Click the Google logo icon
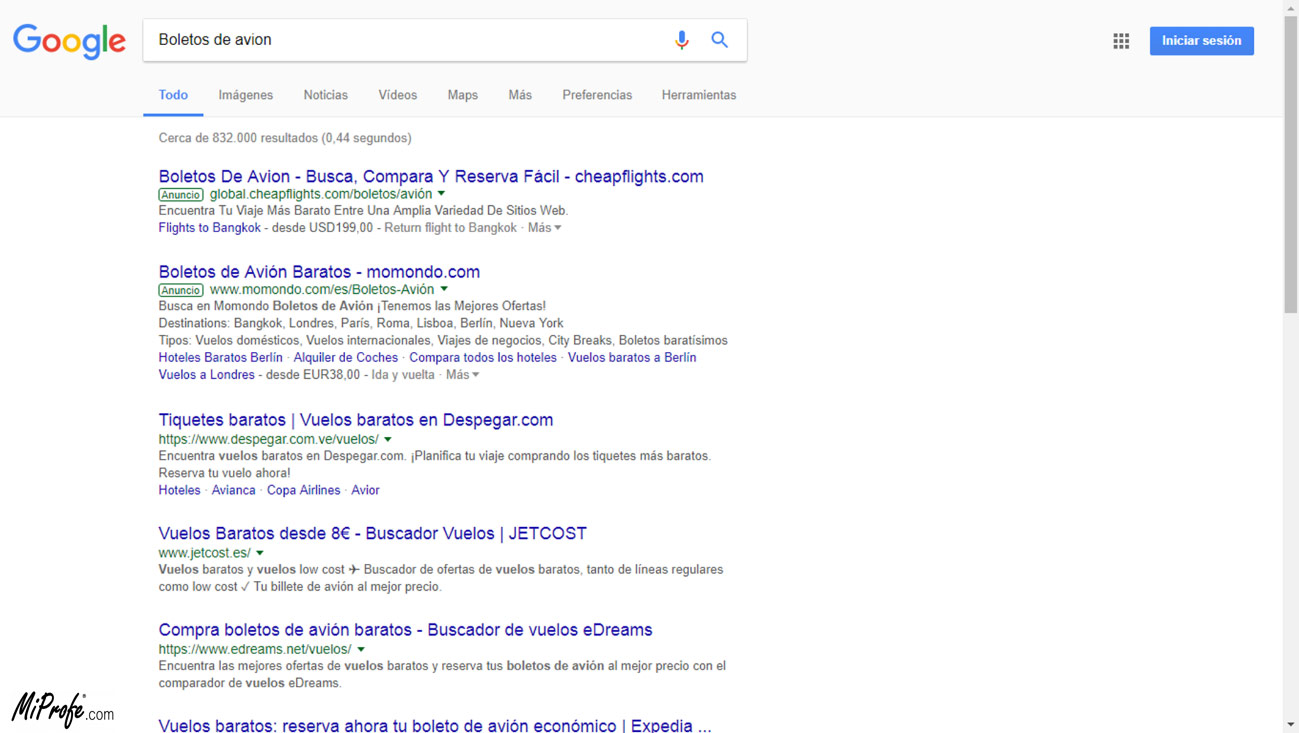 tap(68, 41)
